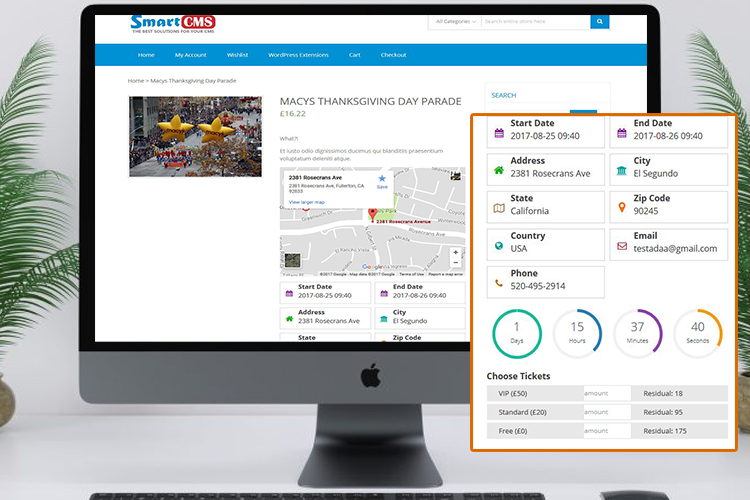Screen dimensions: 750x500
Task: Click the Save star on map
Action: pos(381,179)
